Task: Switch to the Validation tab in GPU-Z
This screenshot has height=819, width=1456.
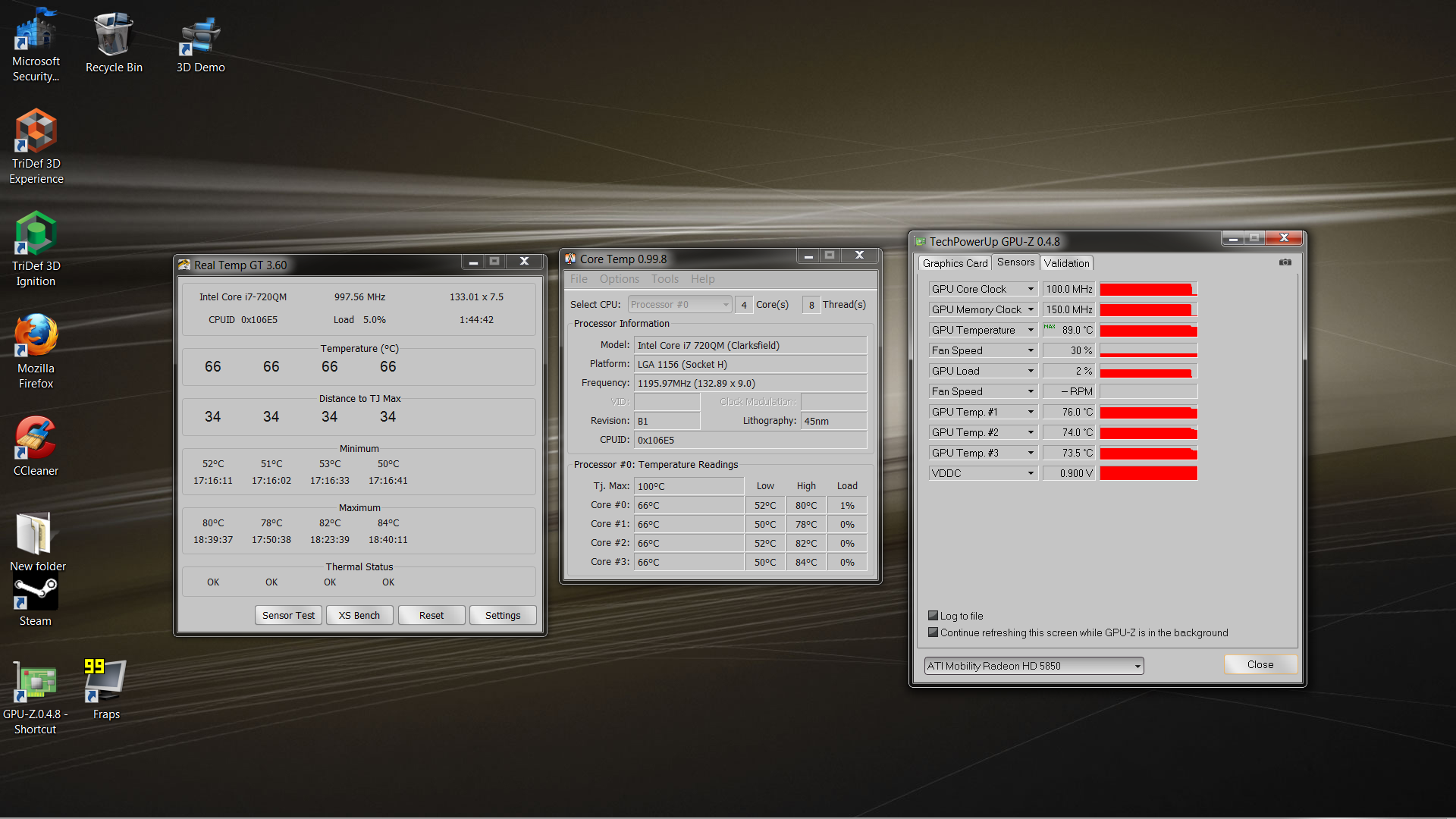Action: click(x=1066, y=263)
